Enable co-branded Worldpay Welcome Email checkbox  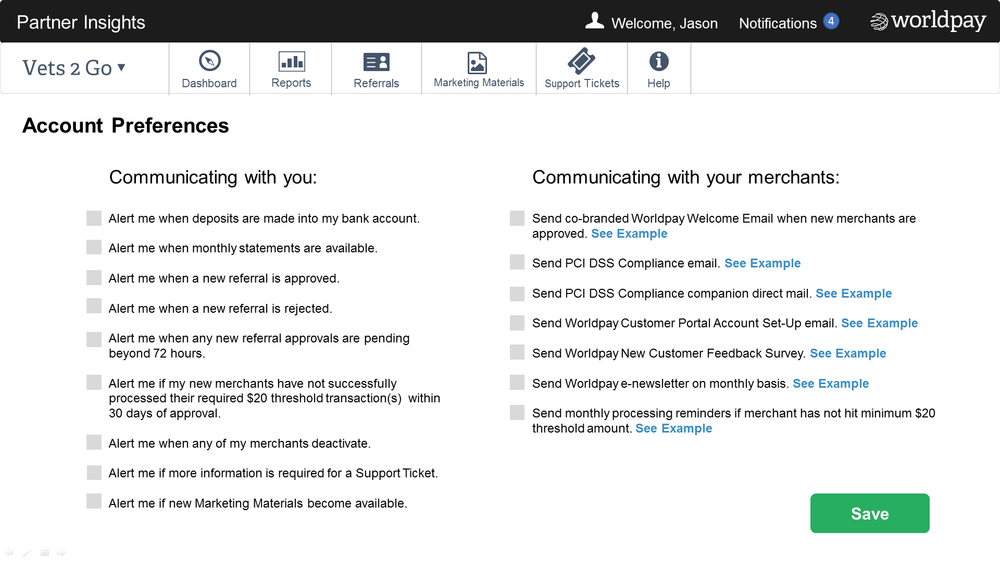[517, 218]
